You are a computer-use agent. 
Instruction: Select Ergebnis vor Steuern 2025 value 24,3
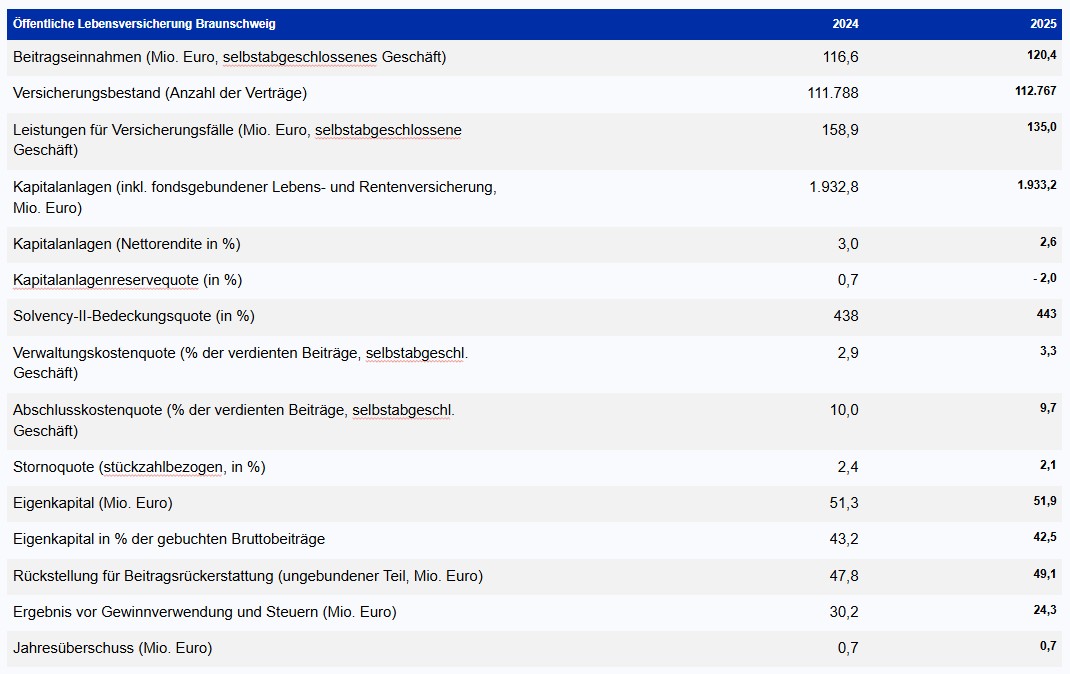tap(1045, 610)
